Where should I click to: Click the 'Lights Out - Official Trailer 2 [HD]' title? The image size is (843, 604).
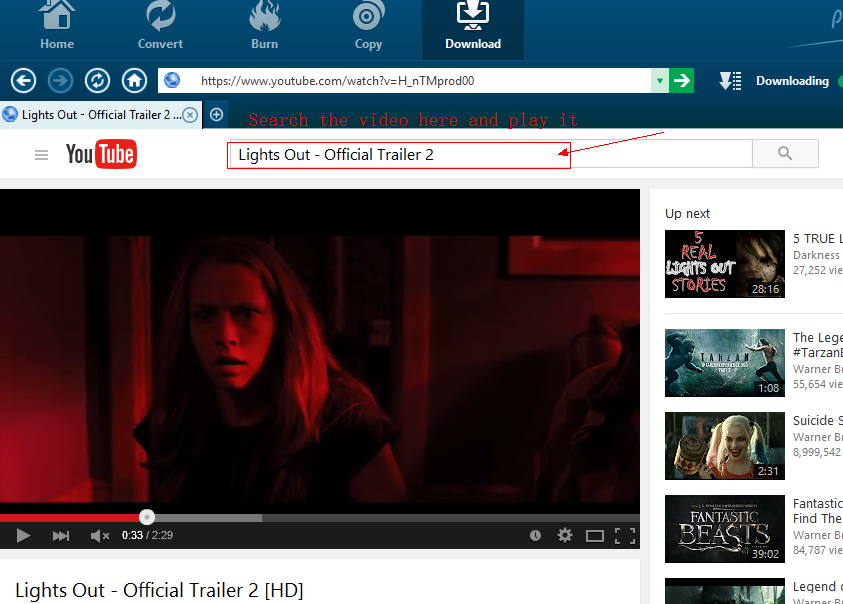pyautogui.click(x=159, y=590)
